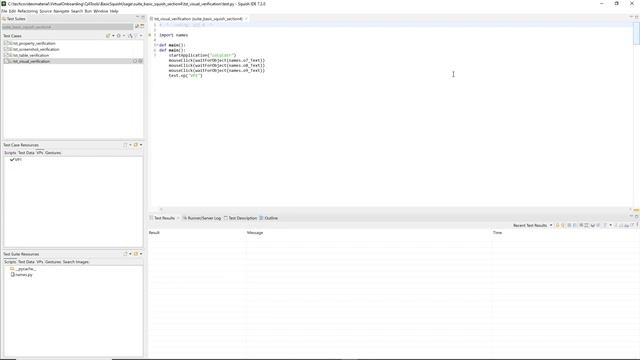Click the second toolbar icon in Test Suite Resources
Image resolution: width=640 pixels, height=360 pixels.
point(136,254)
